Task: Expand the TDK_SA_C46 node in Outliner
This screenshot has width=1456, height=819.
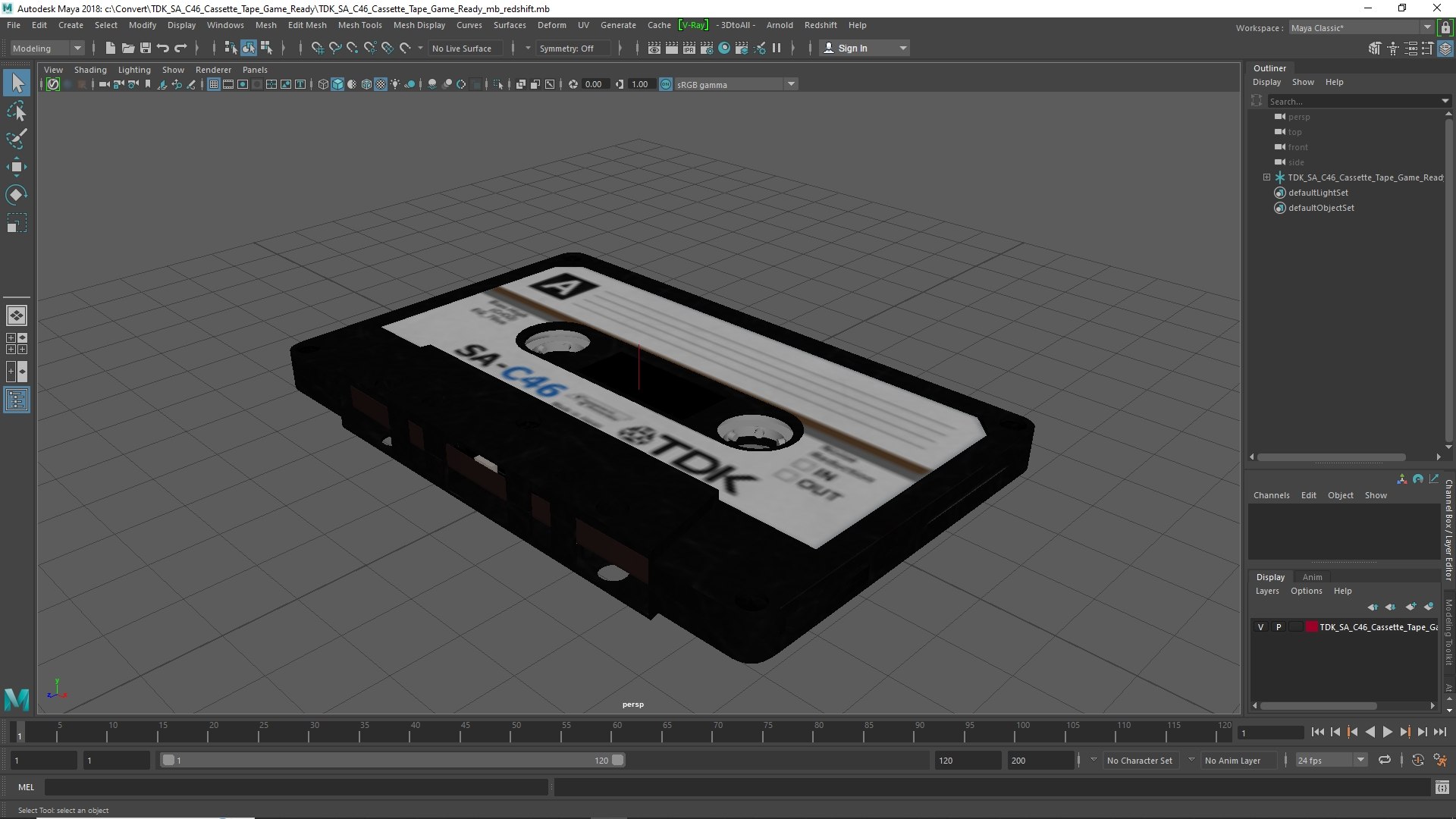Action: click(x=1266, y=177)
